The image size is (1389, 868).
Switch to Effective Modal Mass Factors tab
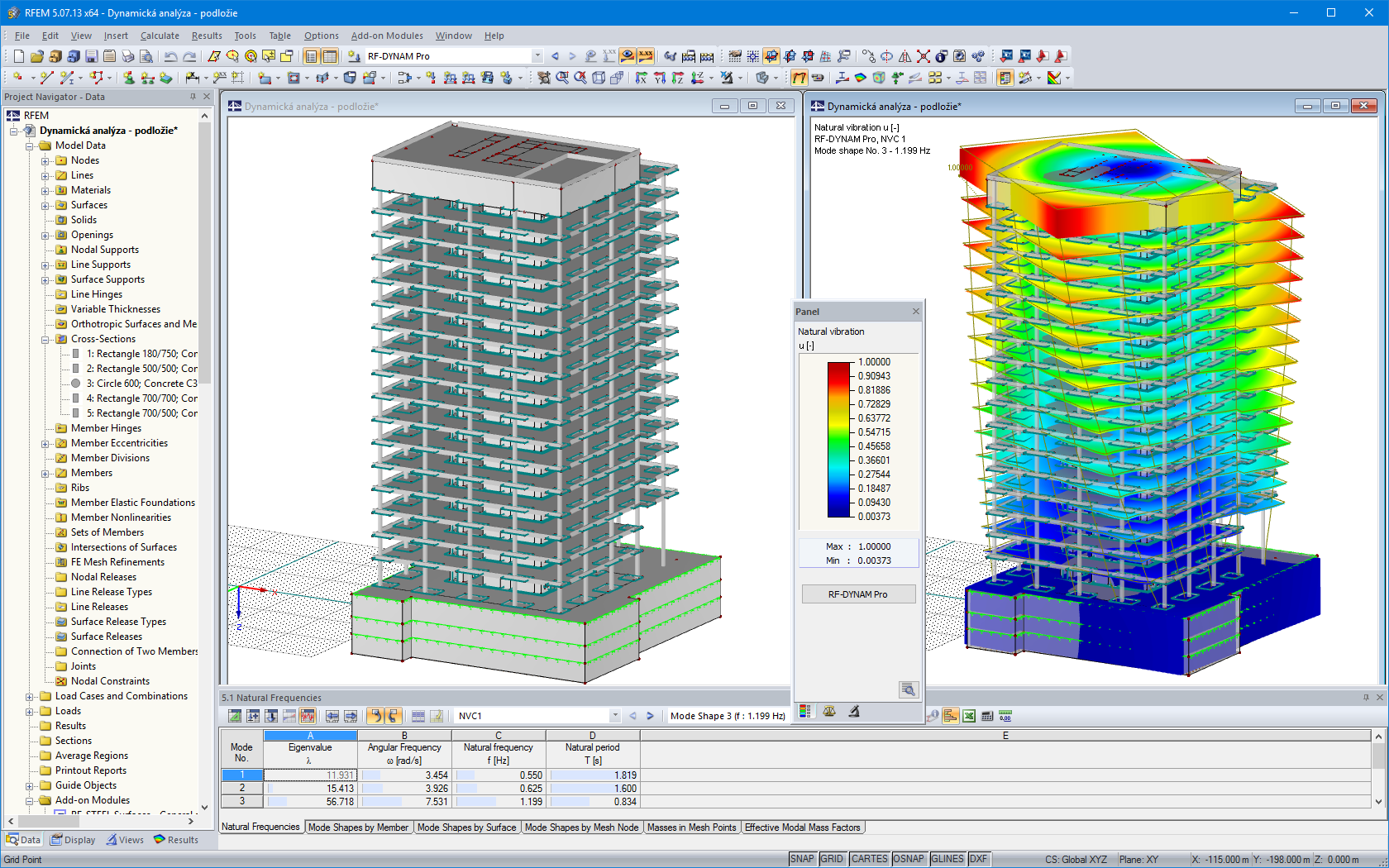tap(803, 827)
